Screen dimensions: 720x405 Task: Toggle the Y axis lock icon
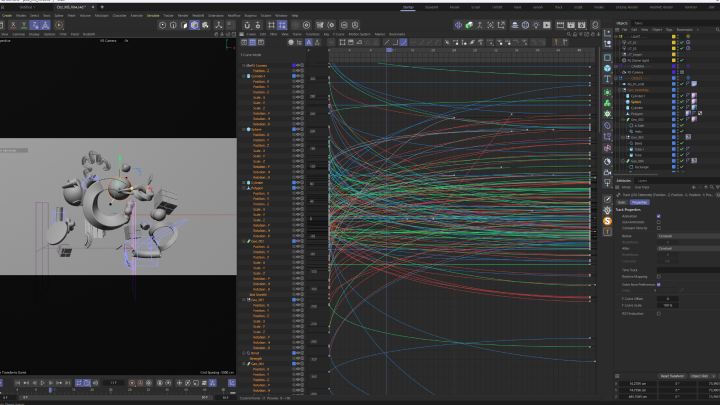point(24,25)
